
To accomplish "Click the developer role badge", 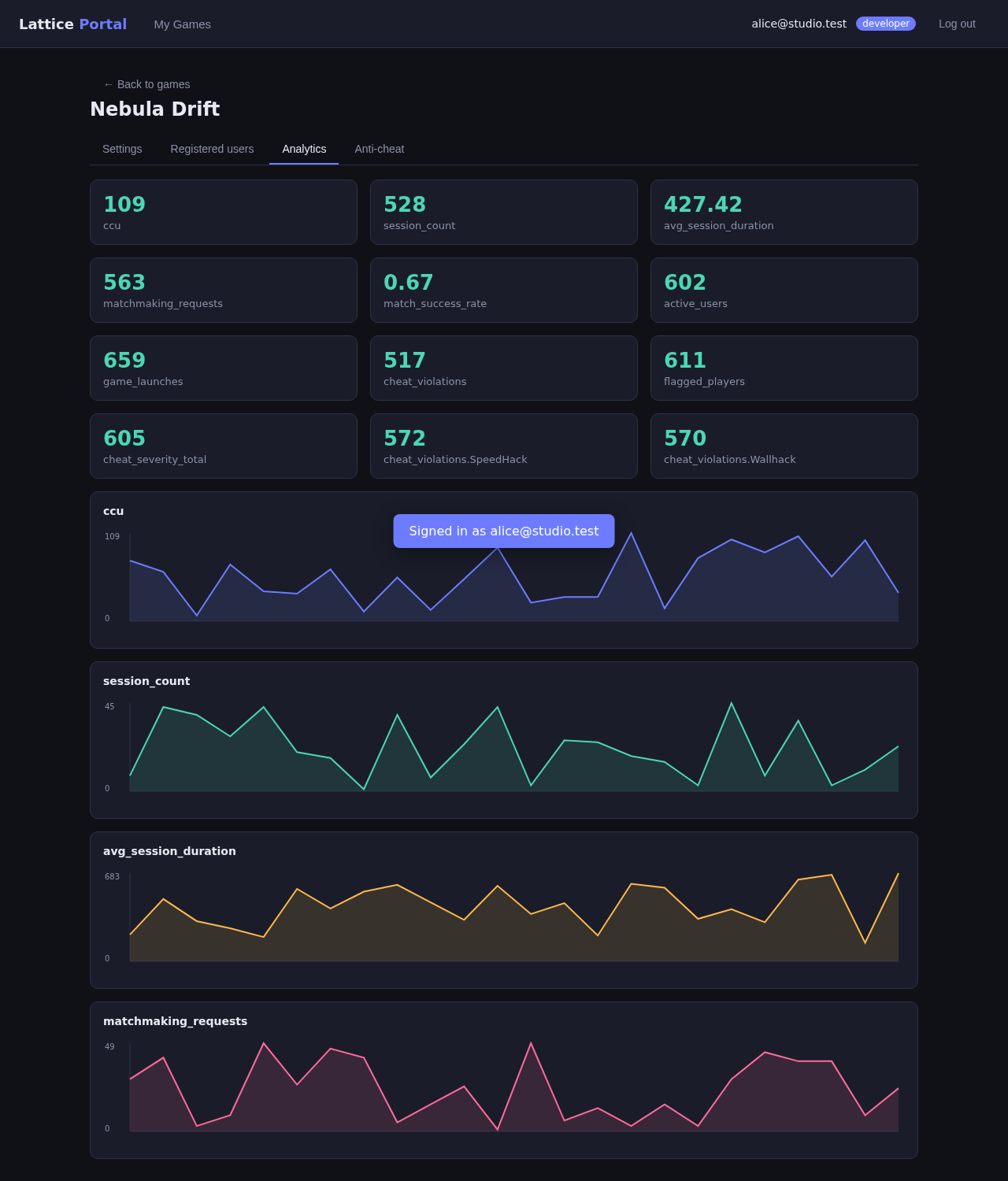I will pyautogui.click(x=886, y=24).
